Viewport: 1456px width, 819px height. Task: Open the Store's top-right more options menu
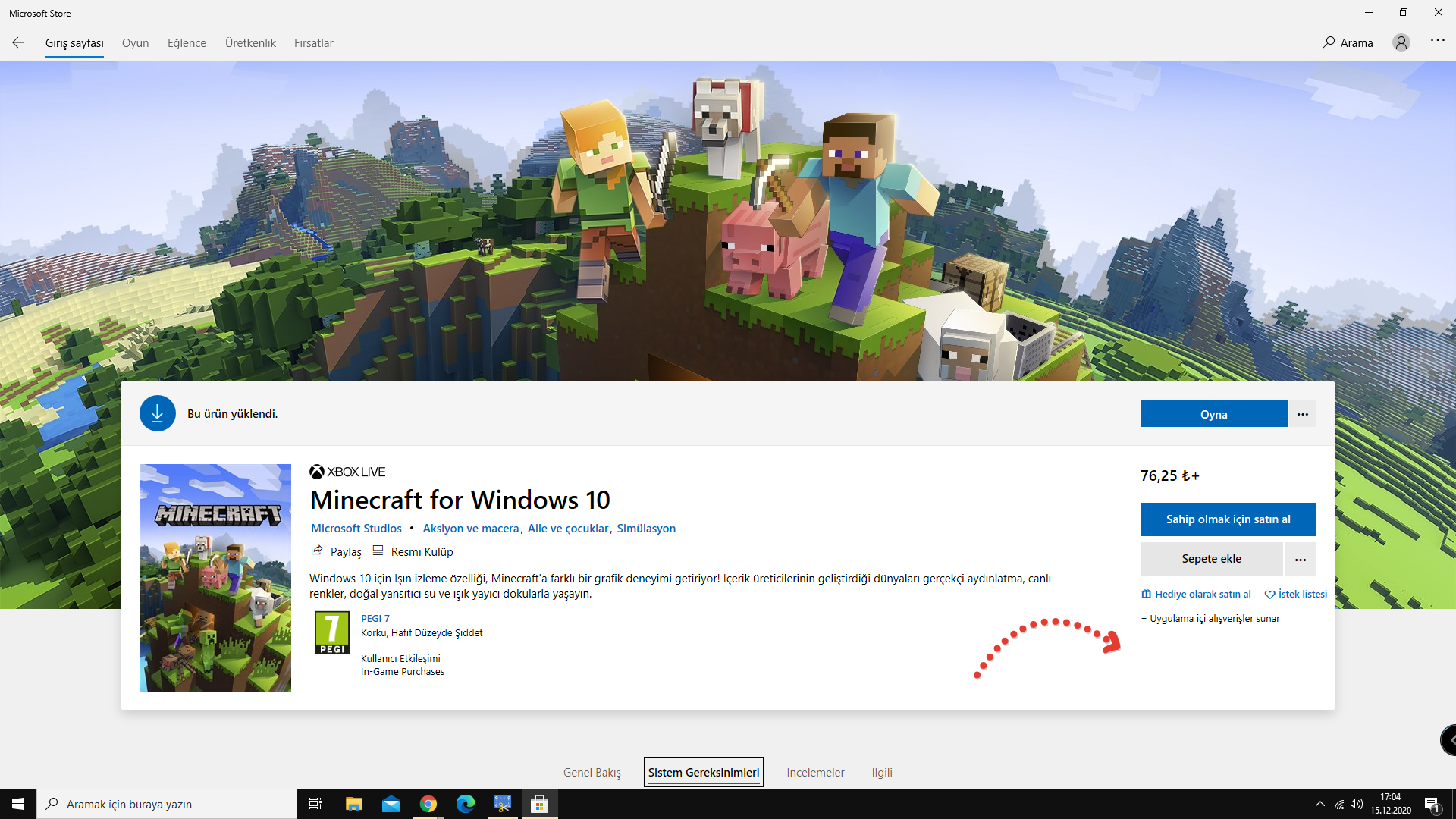(x=1437, y=41)
